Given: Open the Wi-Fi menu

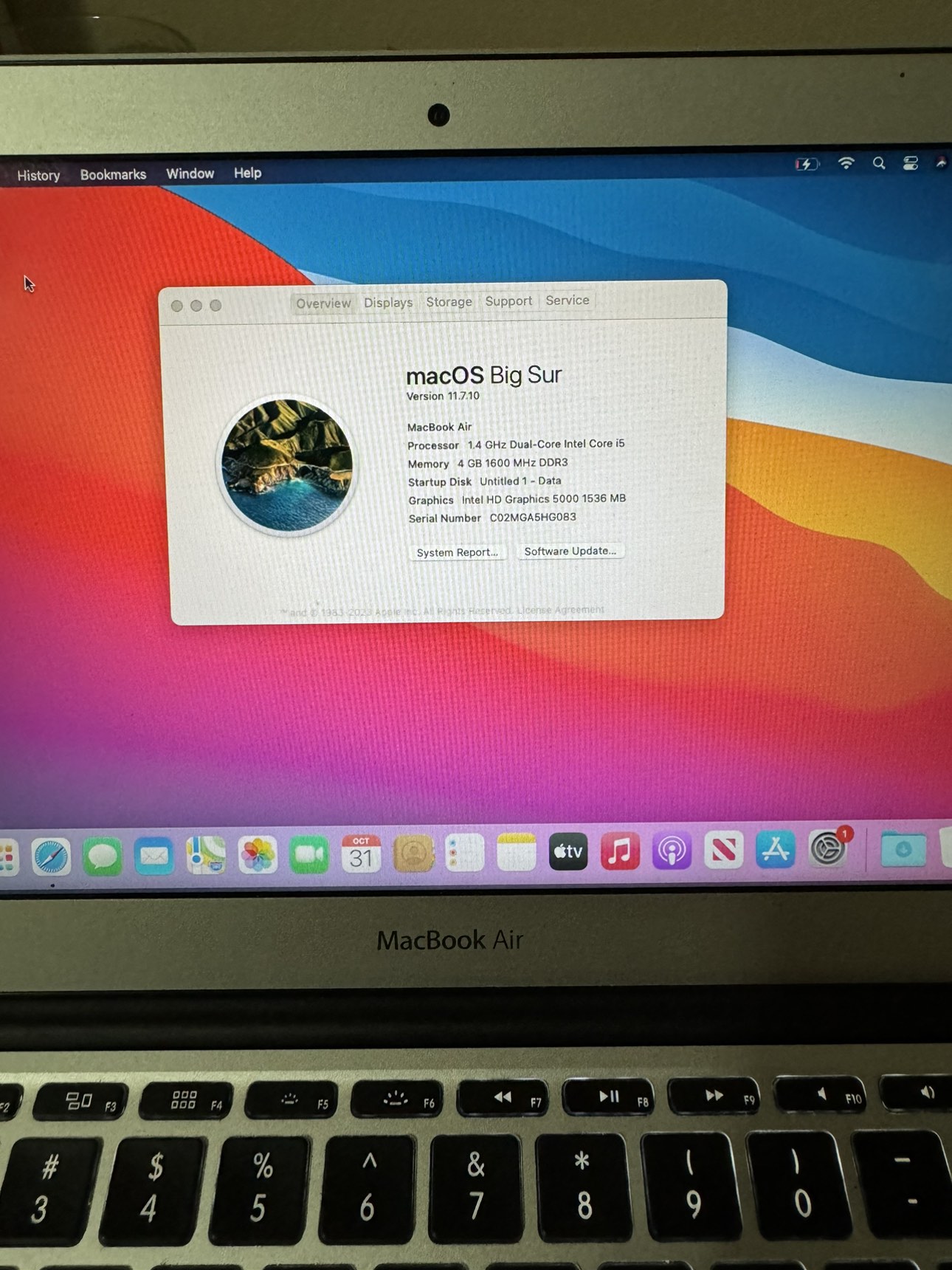Looking at the screenshot, I should click(x=846, y=163).
